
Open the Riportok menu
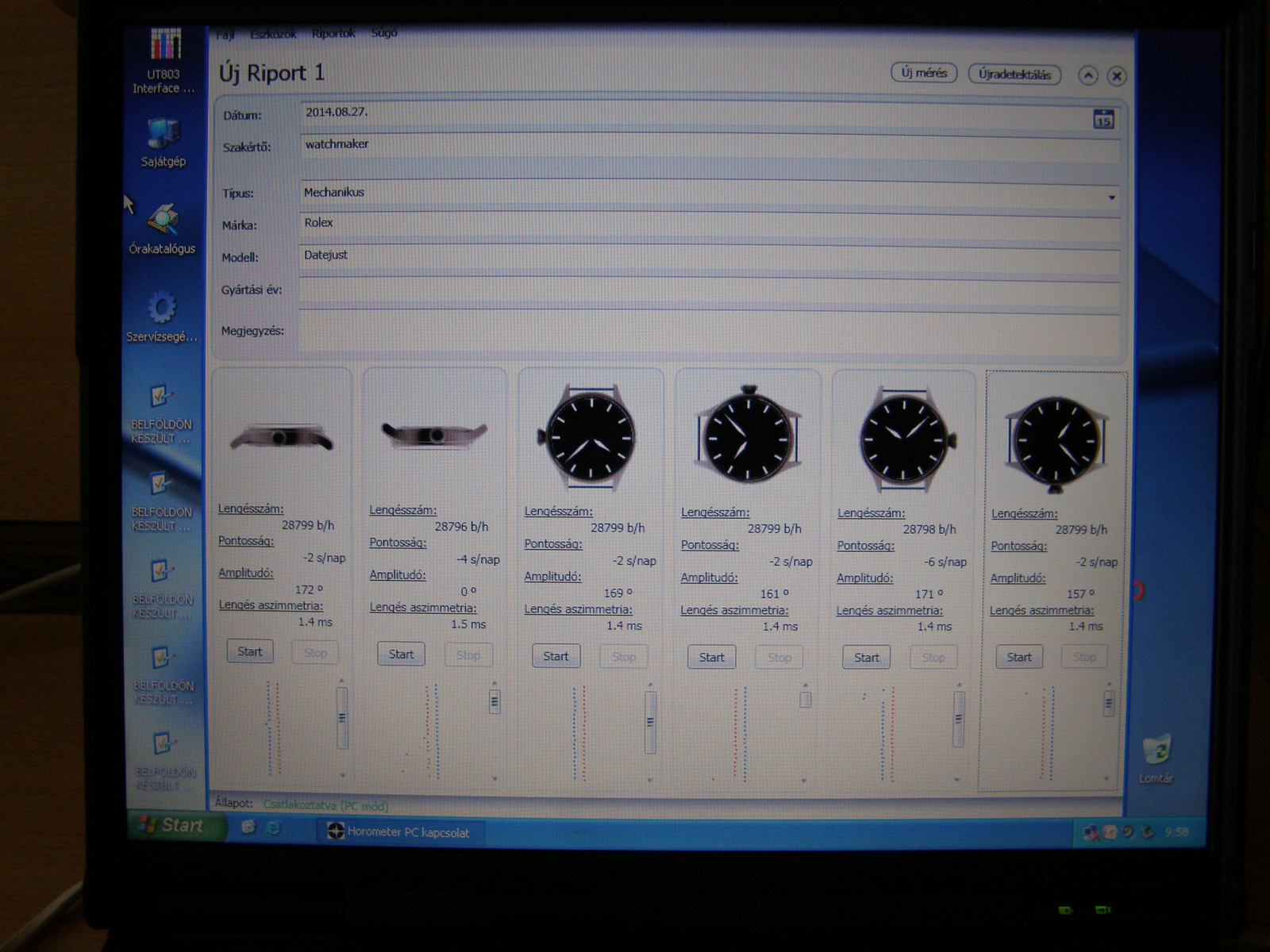tap(333, 33)
